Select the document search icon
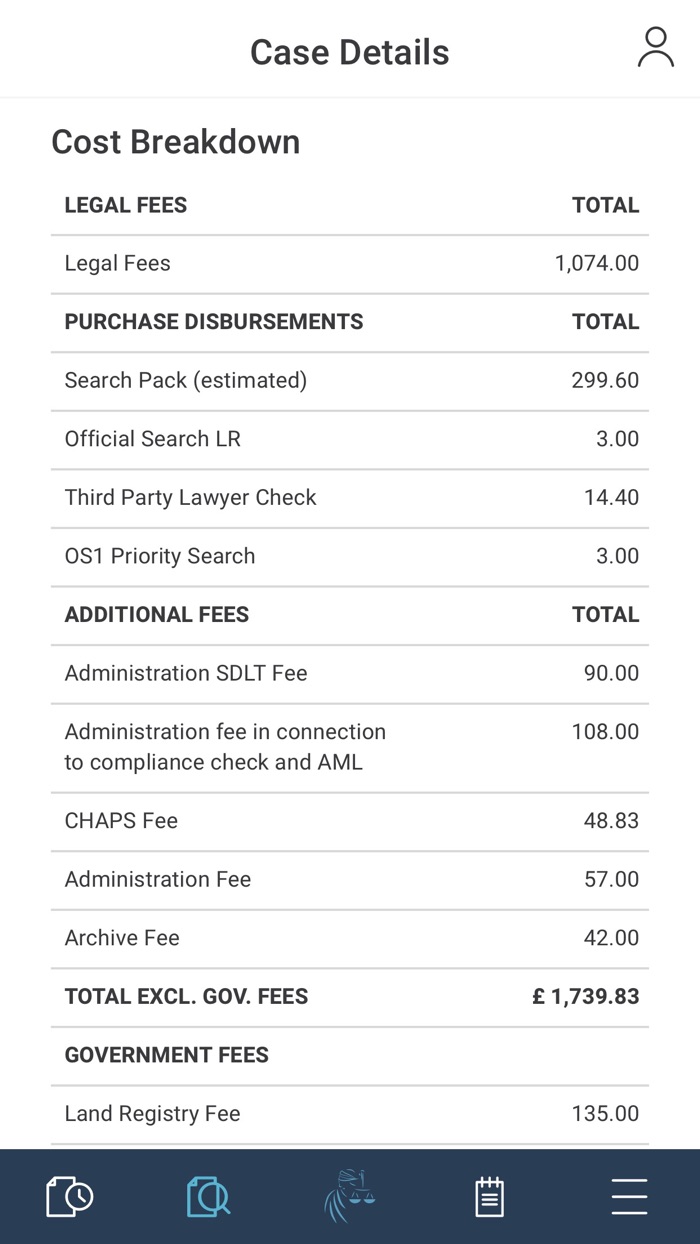This screenshot has height=1244, width=700. point(208,1196)
